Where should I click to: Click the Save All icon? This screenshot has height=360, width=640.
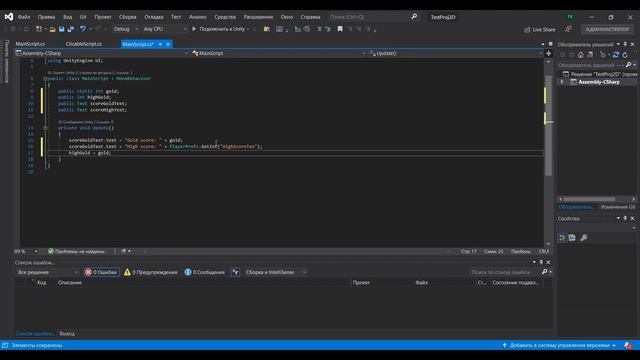[71, 29]
